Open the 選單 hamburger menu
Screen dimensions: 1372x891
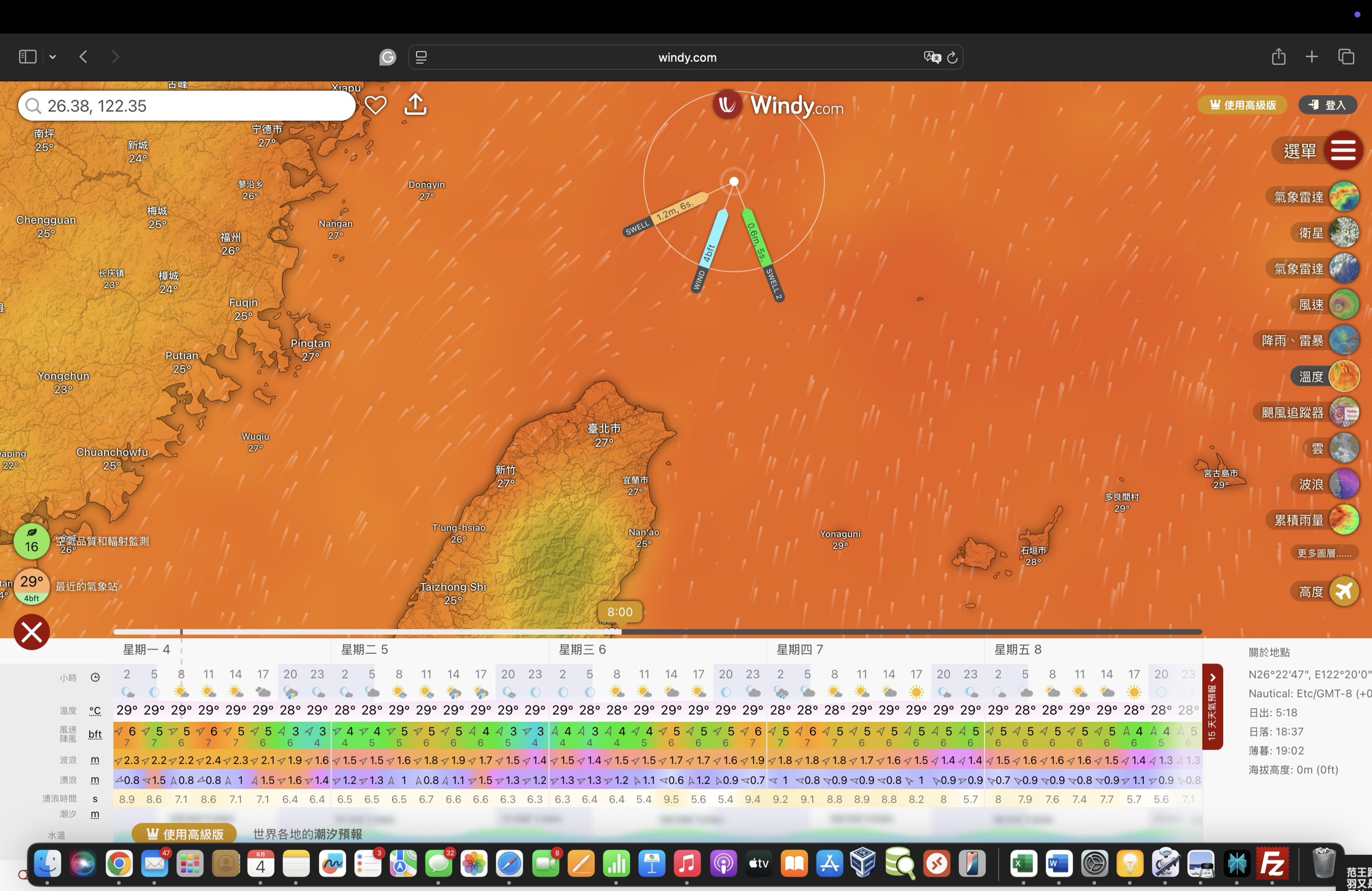pyautogui.click(x=1343, y=150)
